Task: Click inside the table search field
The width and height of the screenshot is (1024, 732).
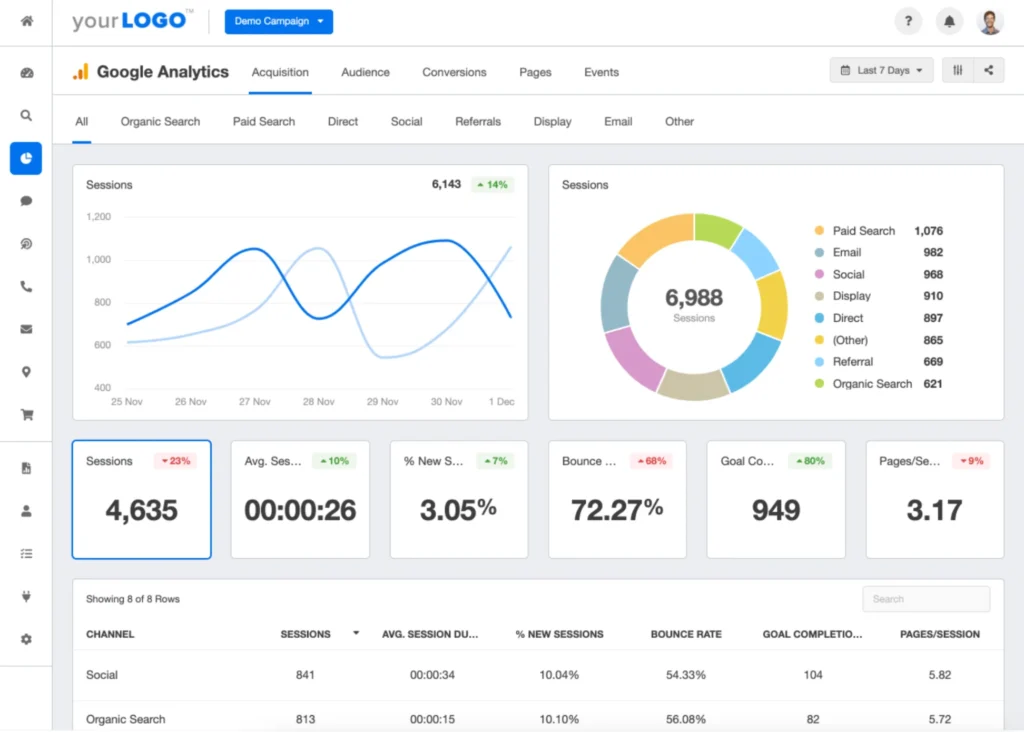Action: 926,599
